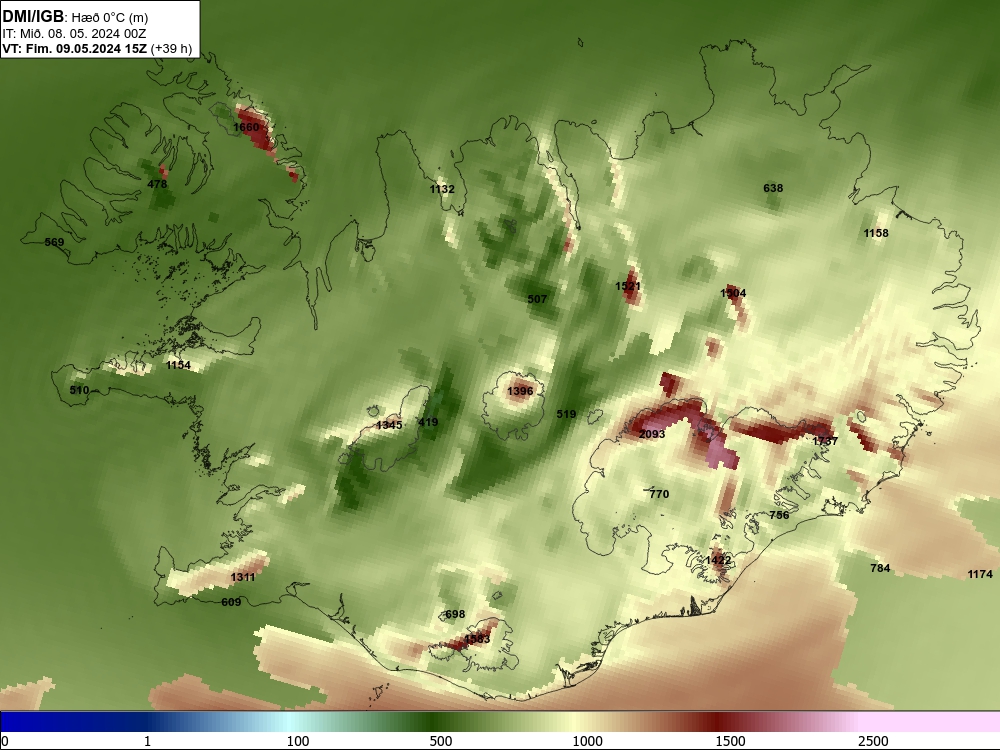This screenshot has width=1000, height=750.
Task: Click the 0 tick on the color scale
Action: pos(5,741)
